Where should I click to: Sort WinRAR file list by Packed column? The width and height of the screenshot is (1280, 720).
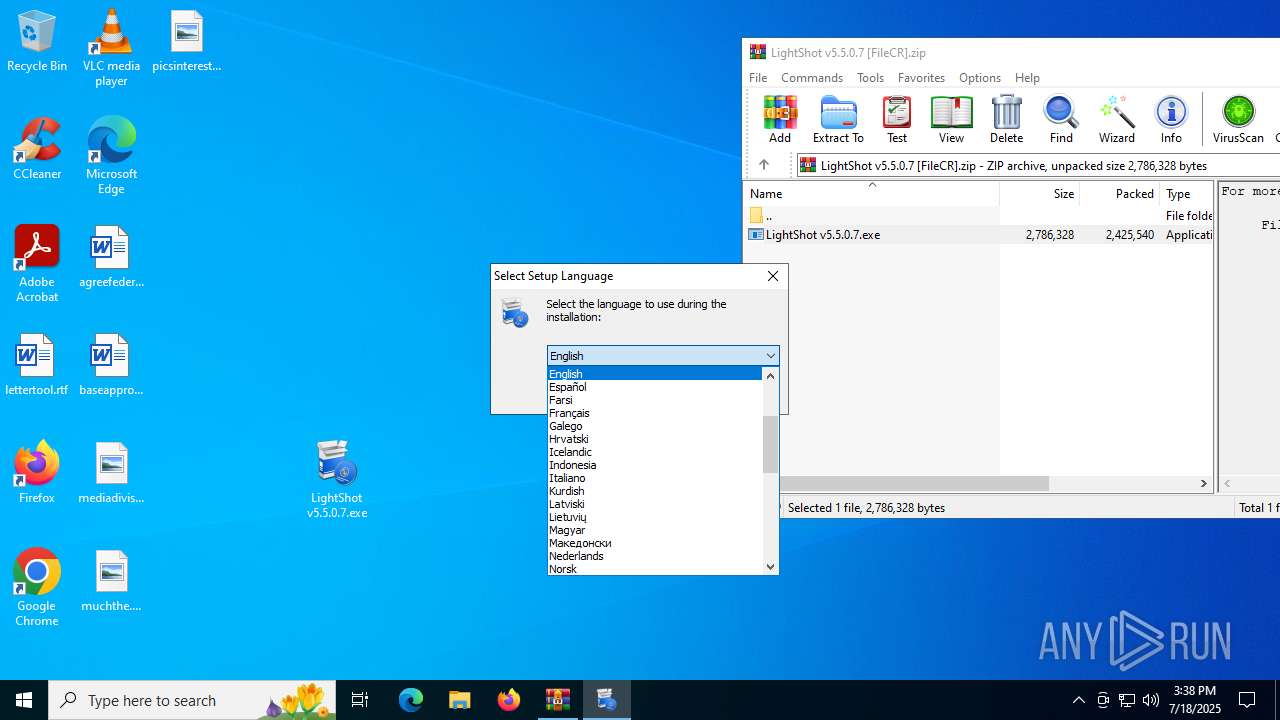click(1119, 193)
